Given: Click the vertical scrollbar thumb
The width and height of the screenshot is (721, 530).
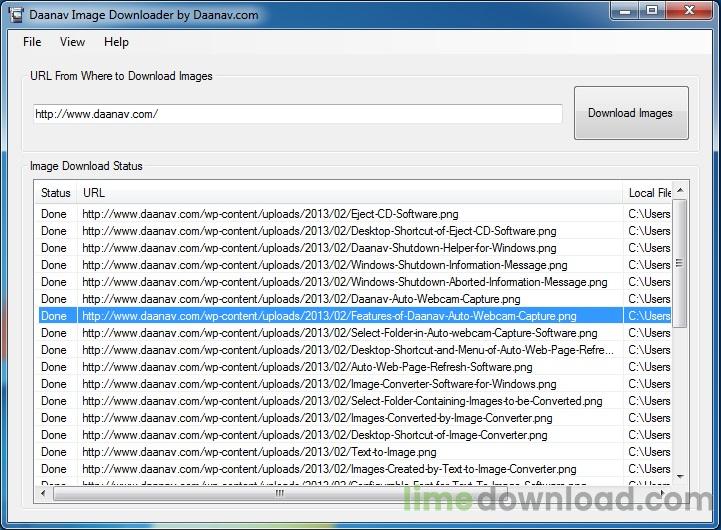Looking at the screenshot, I should pos(680,263).
